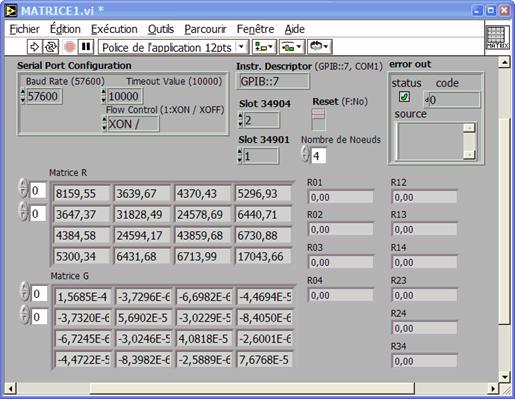
Task: Click vertical scrollbar down arrow
Action: [x=504, y=377]
